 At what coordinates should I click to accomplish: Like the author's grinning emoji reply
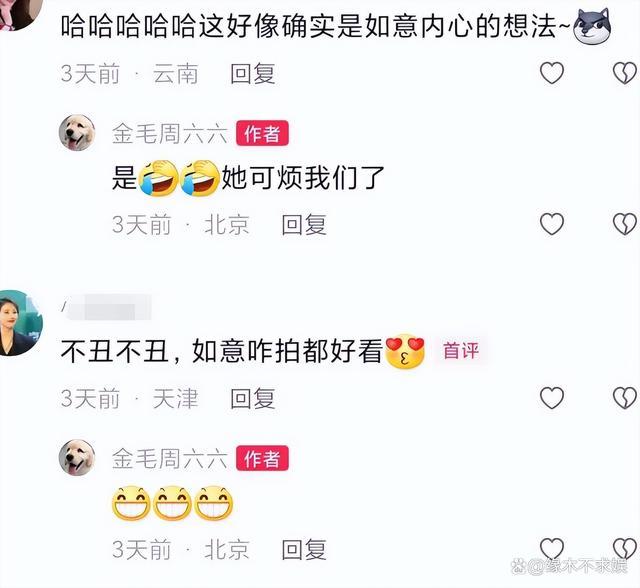pyautogui.click(x=552, y=548)
